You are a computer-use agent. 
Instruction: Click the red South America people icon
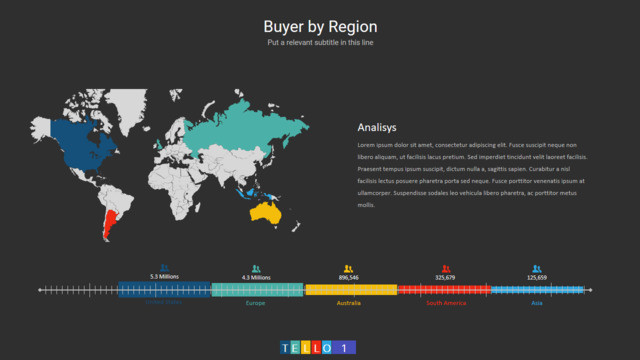click(446, 269)
